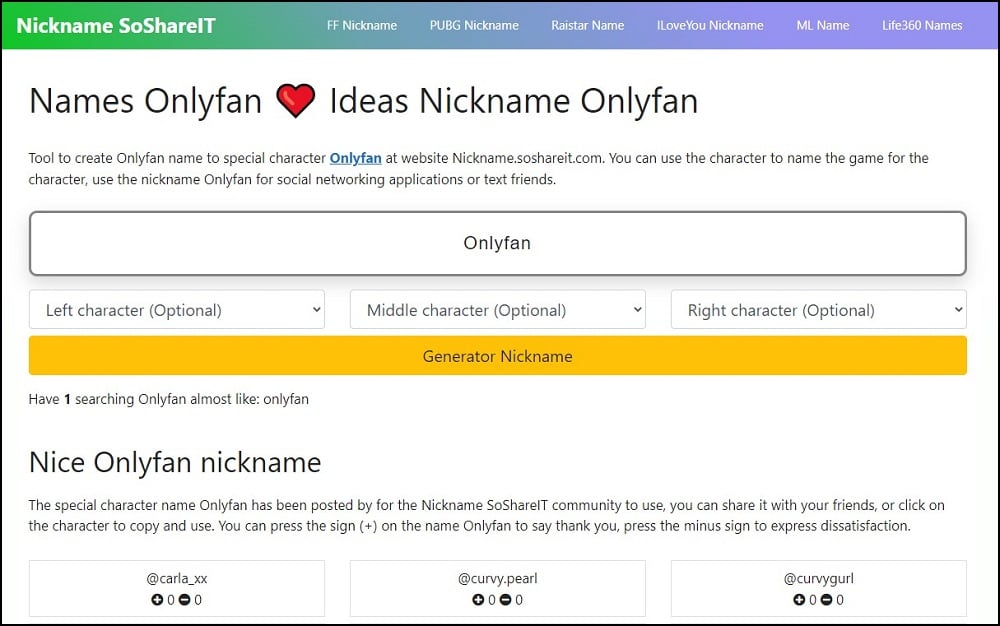Downvote the @curvy.pearl nickname
The width and height of the screenshot is (1000, 626).
click(505, 600)
